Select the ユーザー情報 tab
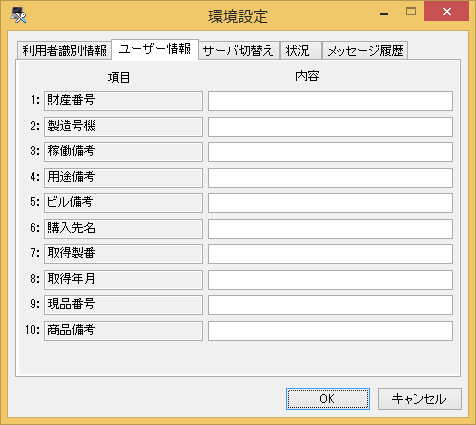The image size is (476, 425). coord(155,49)
